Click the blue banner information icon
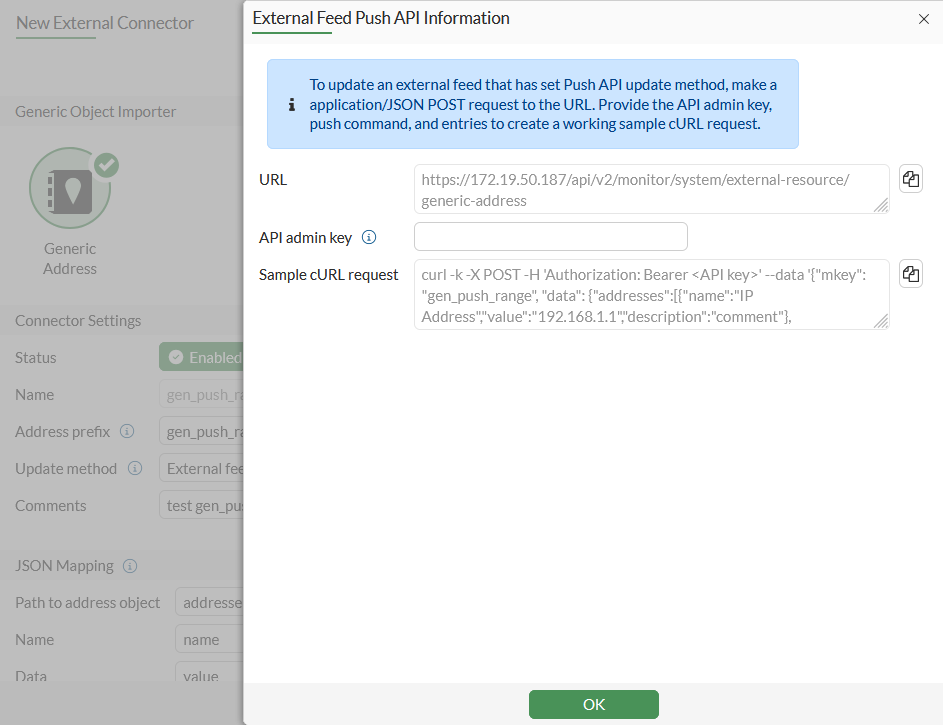 point(292,104)
